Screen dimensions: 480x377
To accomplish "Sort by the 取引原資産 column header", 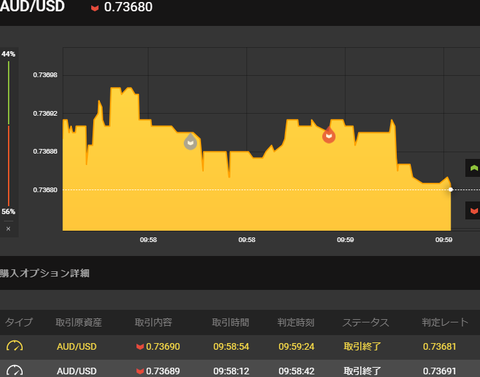I will pos(79,322).
